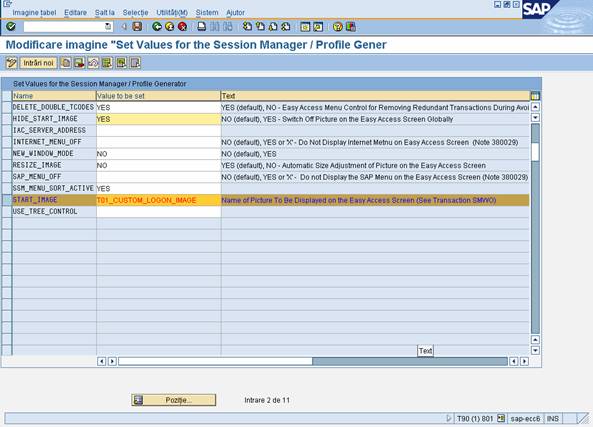
Task: Select row marker for IAC_SERVER_ADDRESS
Action: point(7,130)
